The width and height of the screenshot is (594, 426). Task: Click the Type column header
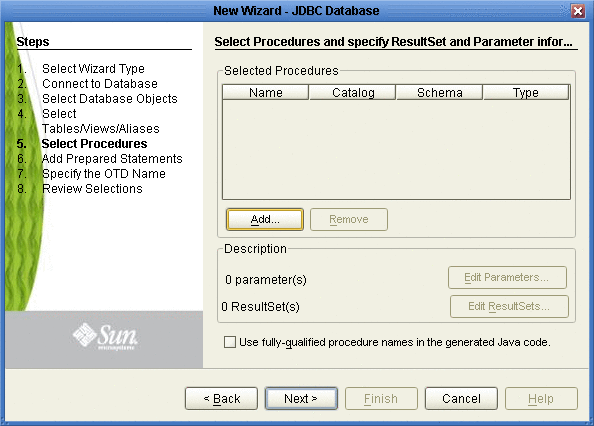click(x=526, y=93)
